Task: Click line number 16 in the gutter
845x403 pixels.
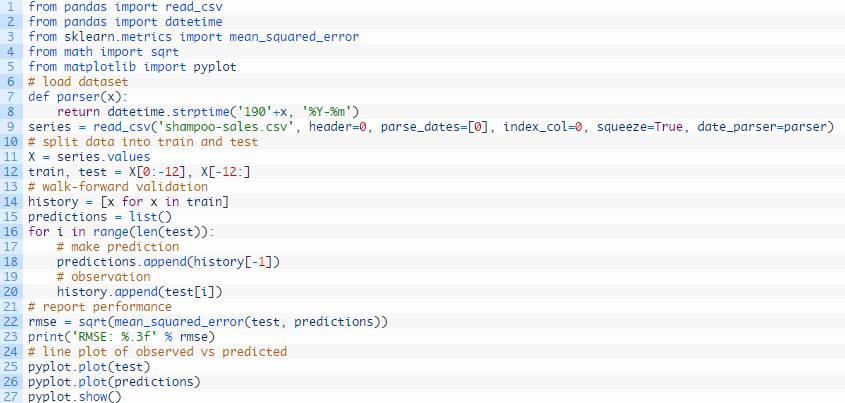Action: tap(11, 232)
